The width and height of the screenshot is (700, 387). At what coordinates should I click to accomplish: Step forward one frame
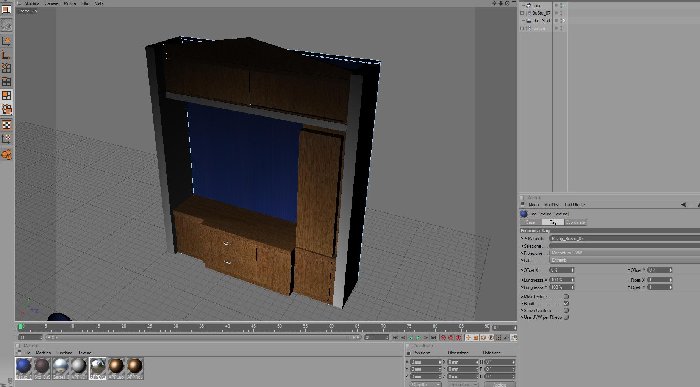(x=426, y=337)
